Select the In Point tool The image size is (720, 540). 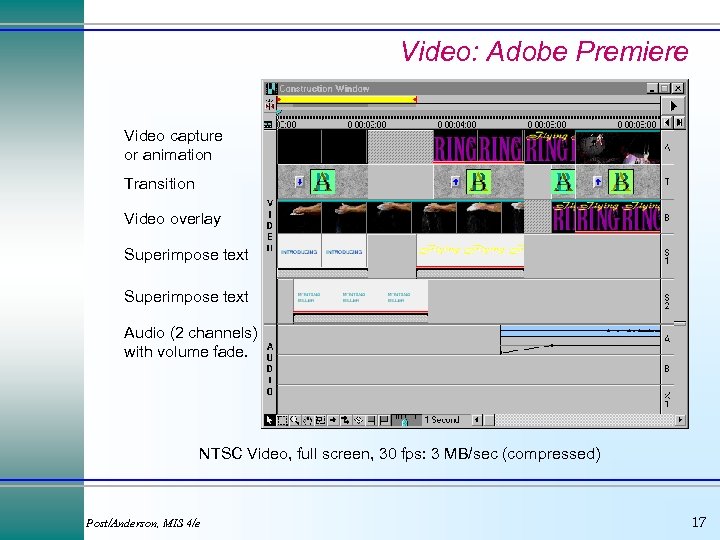tap(371, 420)
